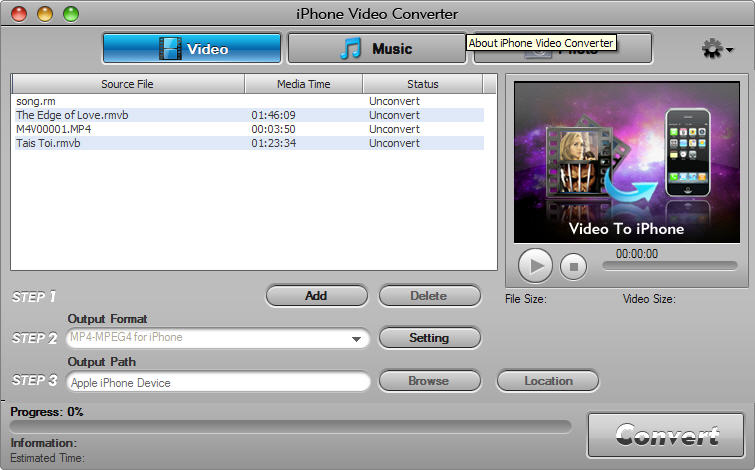Click the Output Path input field
Viewport: 755px width, 470px height.
coord(218,382)
